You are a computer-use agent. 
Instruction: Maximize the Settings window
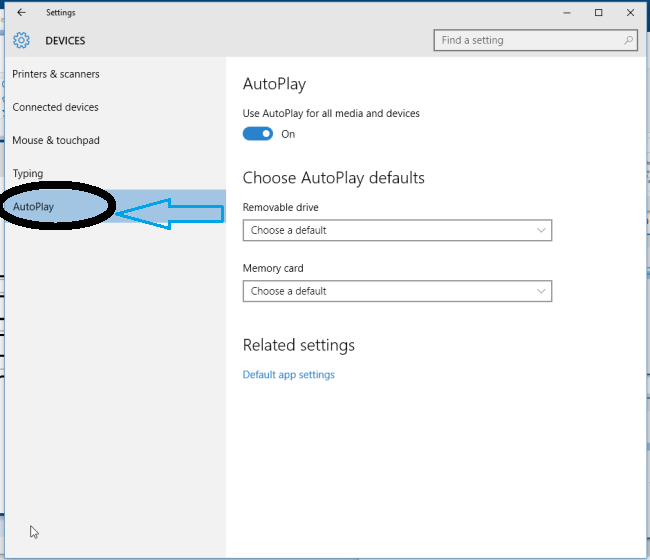coord(599,13)
